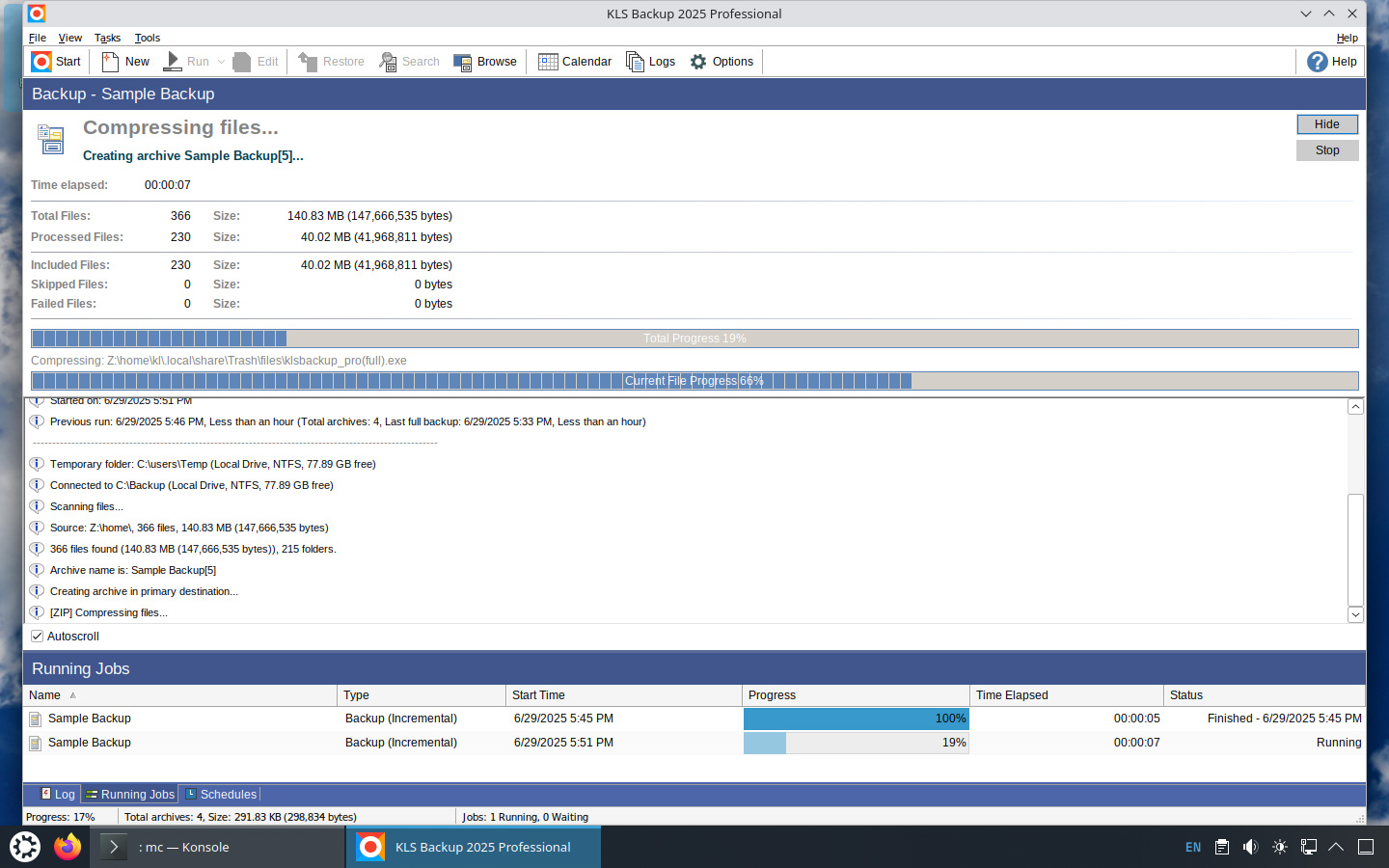Open the Help menu in menu bar

coord(1347,38)
